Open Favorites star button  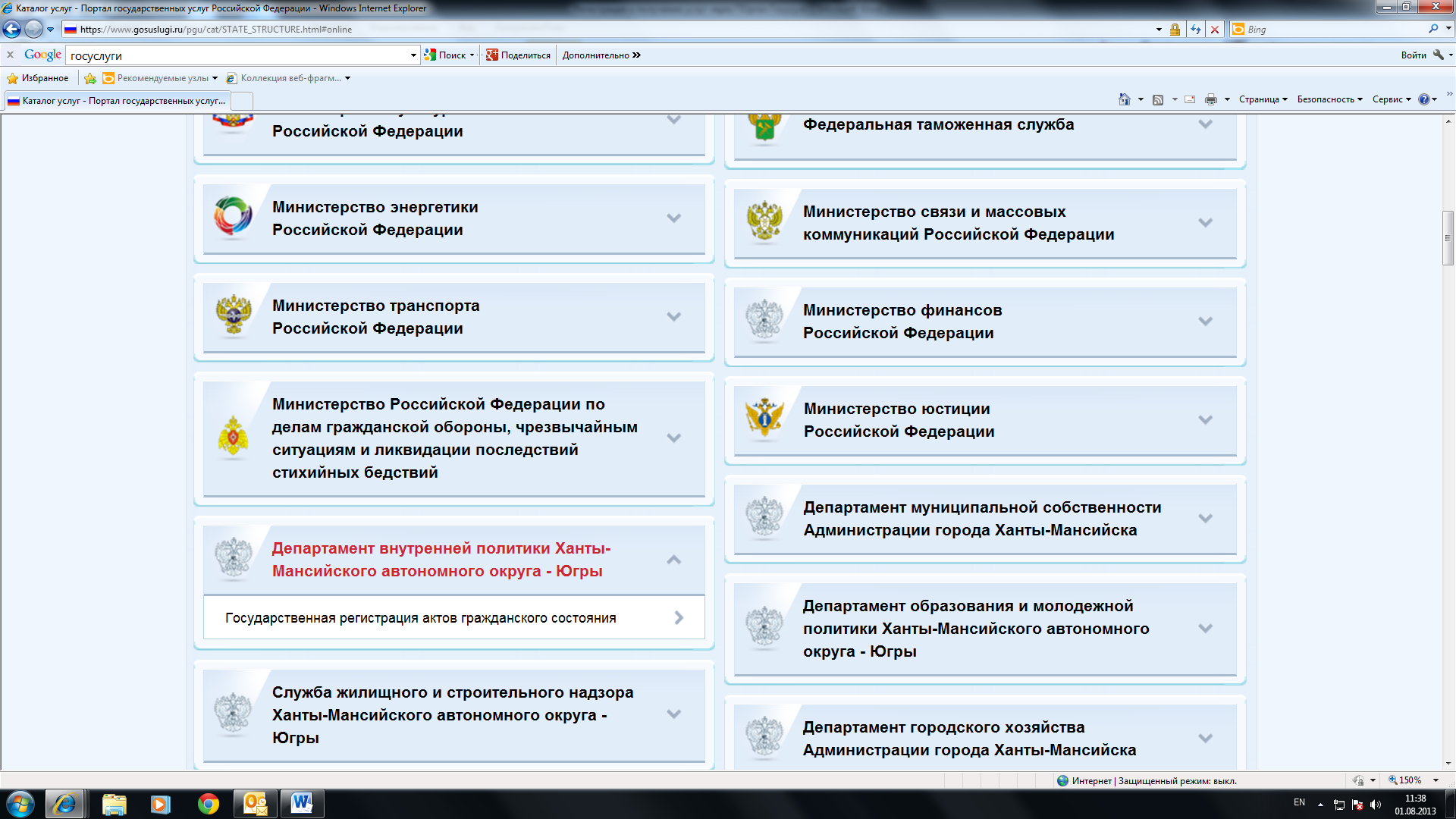click(37, 78)
